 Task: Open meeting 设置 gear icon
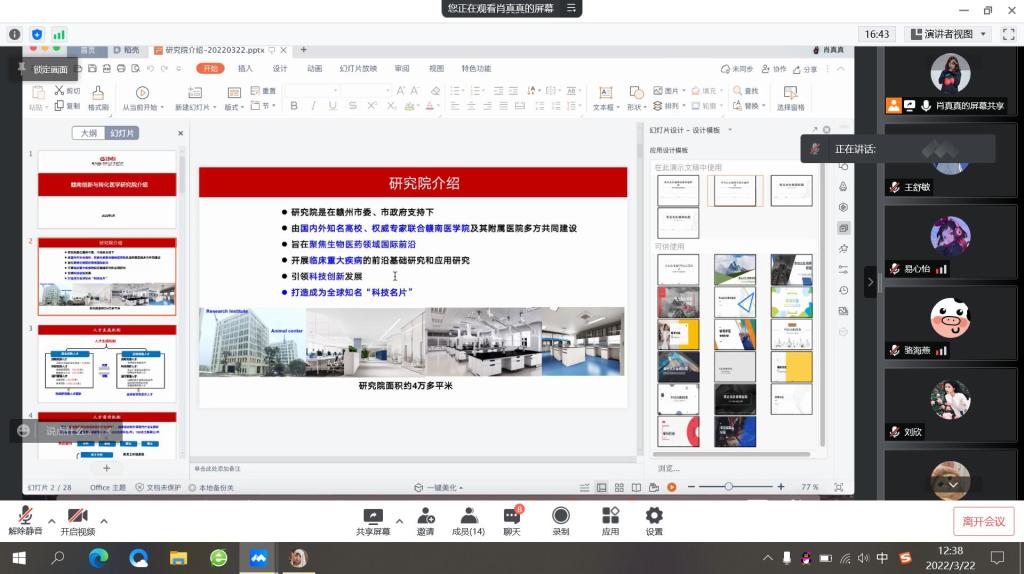click(x=654, y=517)
